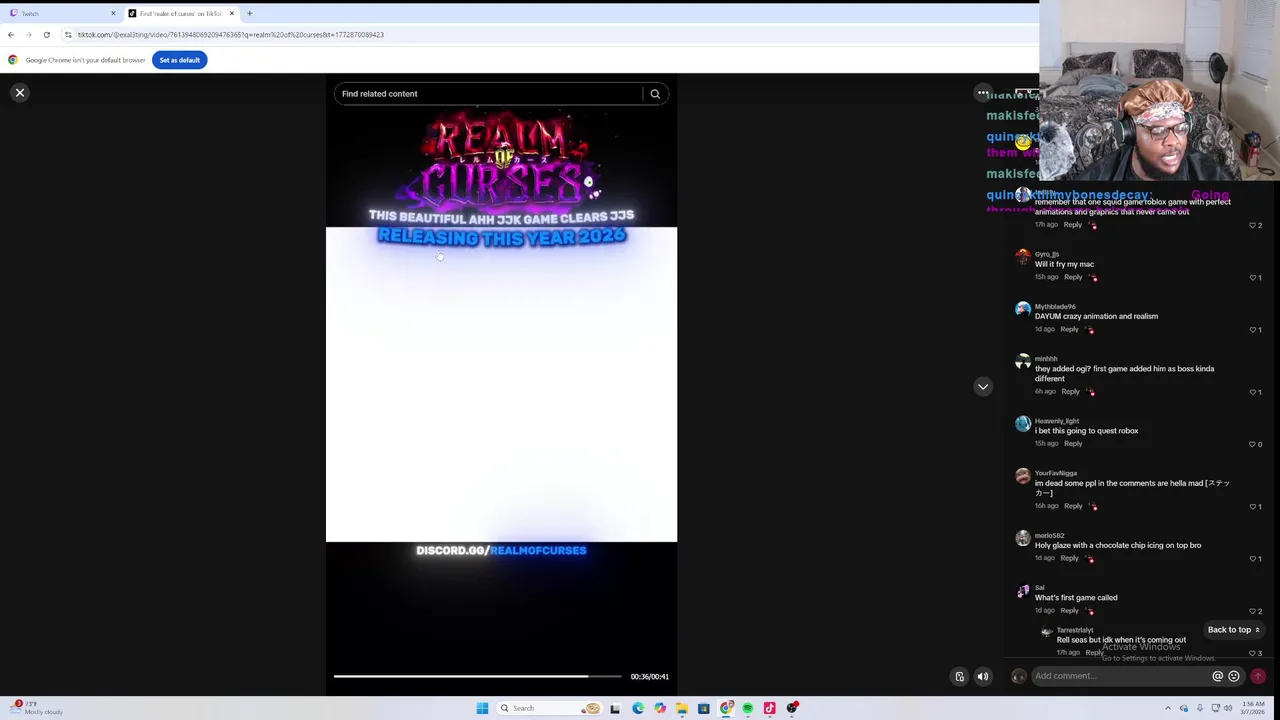Click the sticker icon next to Gyro_jjs's Reply
The height and width of the screenshot is (720, 1280).
(x=1093, y=277)
